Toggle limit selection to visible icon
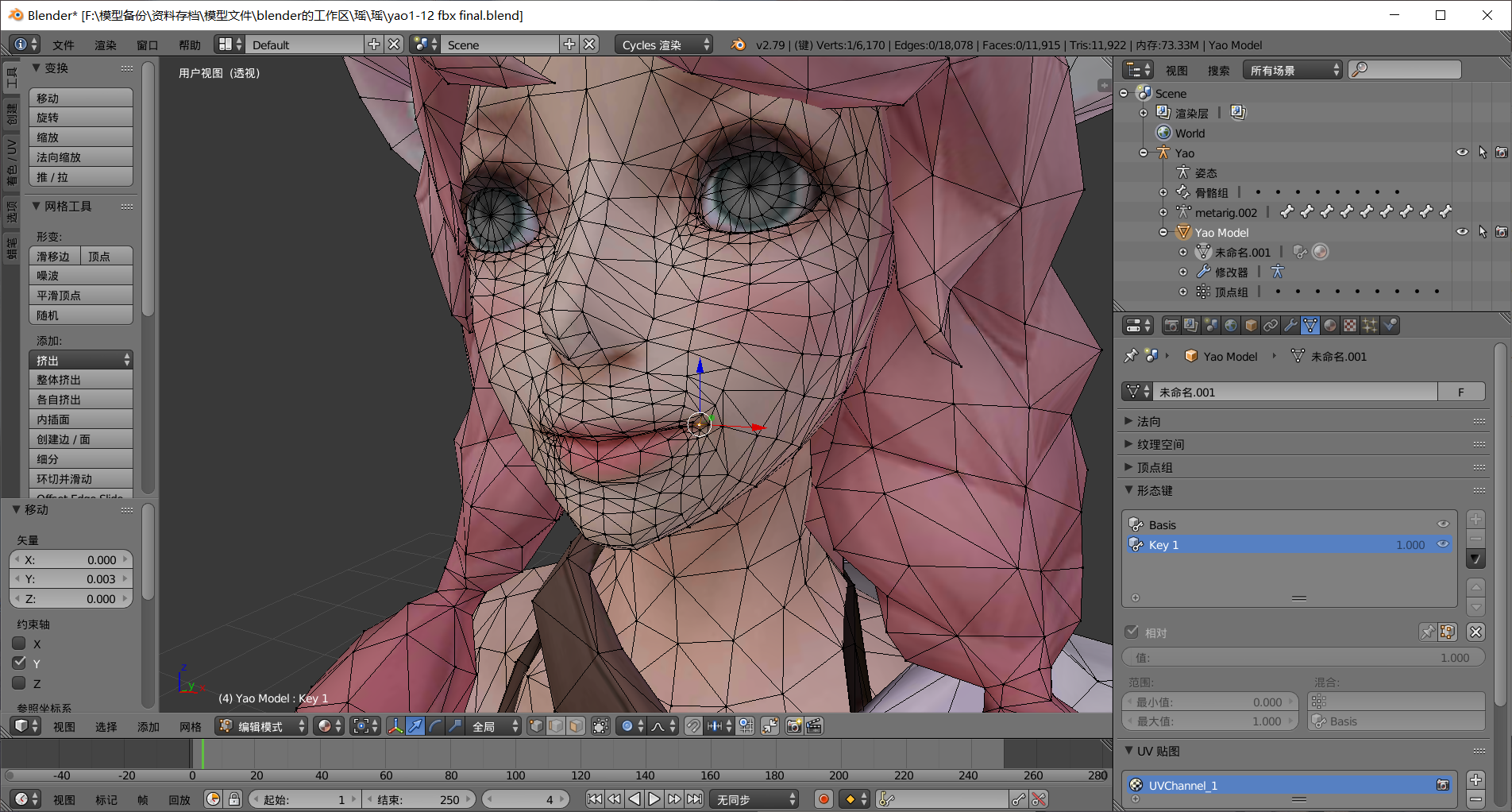 pyautogui.click(x=601, y=726)
